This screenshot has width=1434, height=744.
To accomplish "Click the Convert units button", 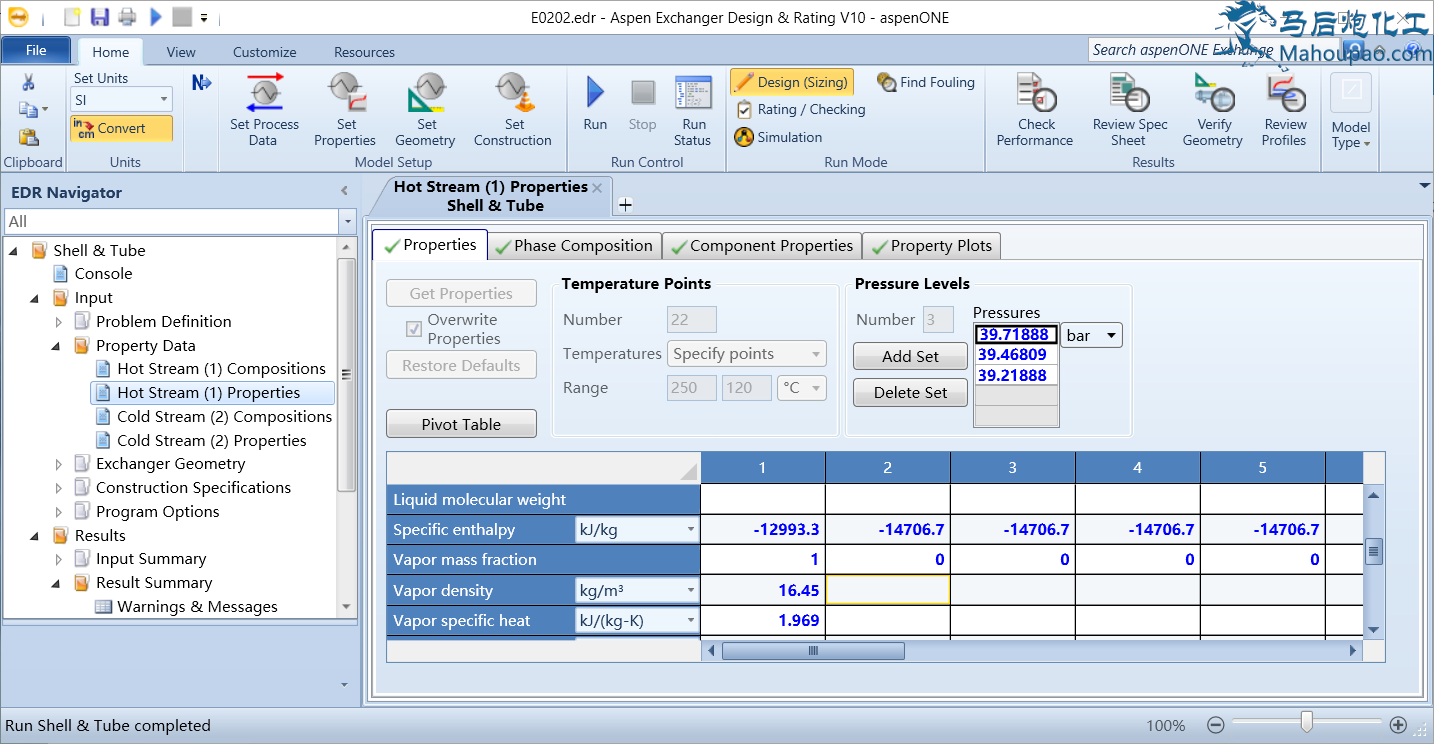I will point(121,128).
